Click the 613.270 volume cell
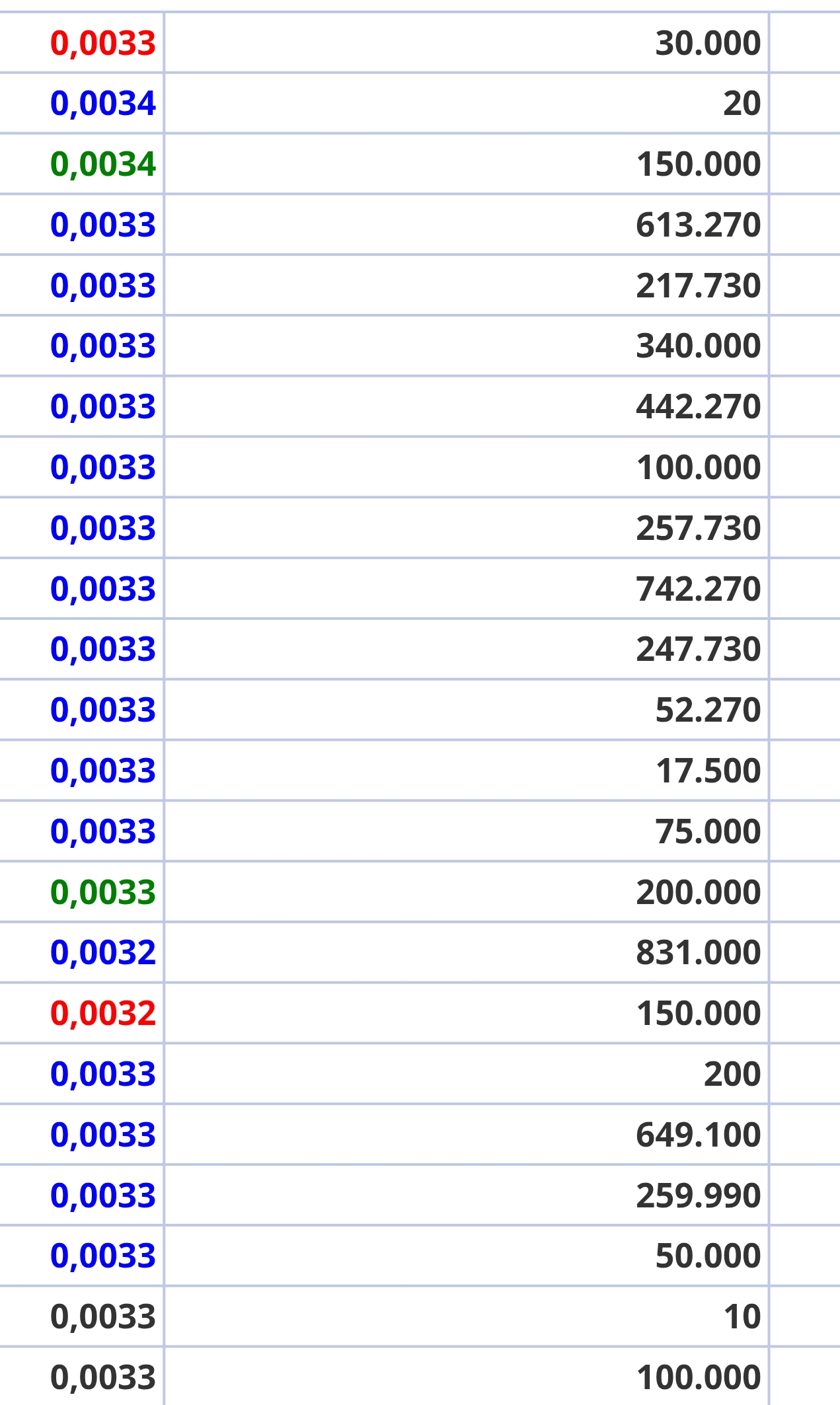The height and width of the screenshot is (1405, 840). click(467, 225)
